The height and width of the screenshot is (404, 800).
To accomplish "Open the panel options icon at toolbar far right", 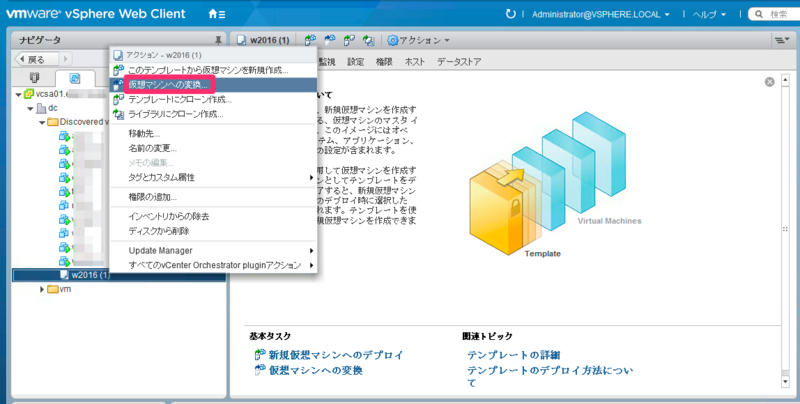I will tap(782, 40).
